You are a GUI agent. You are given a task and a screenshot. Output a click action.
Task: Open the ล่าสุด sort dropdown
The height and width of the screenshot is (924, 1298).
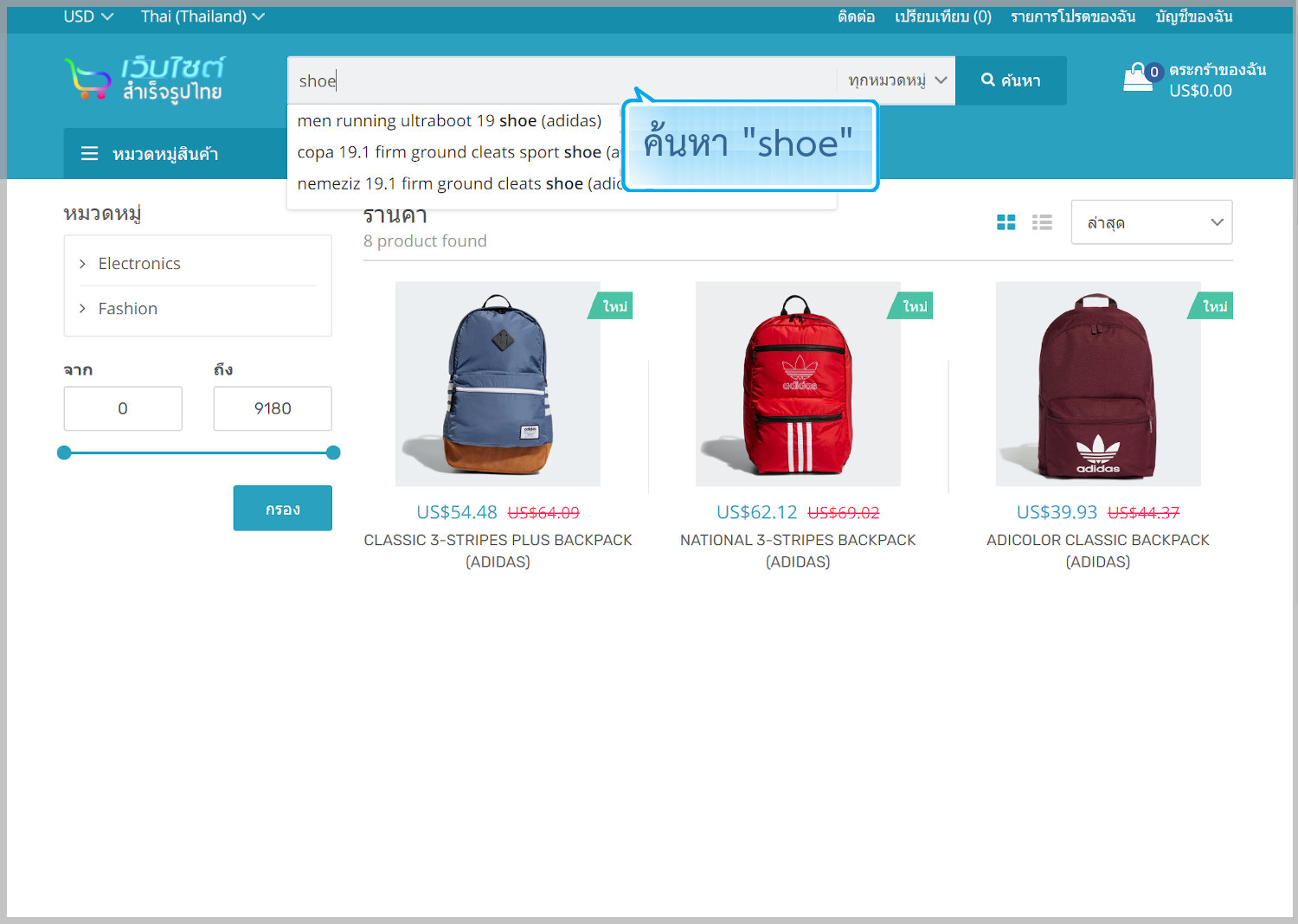1152,222
